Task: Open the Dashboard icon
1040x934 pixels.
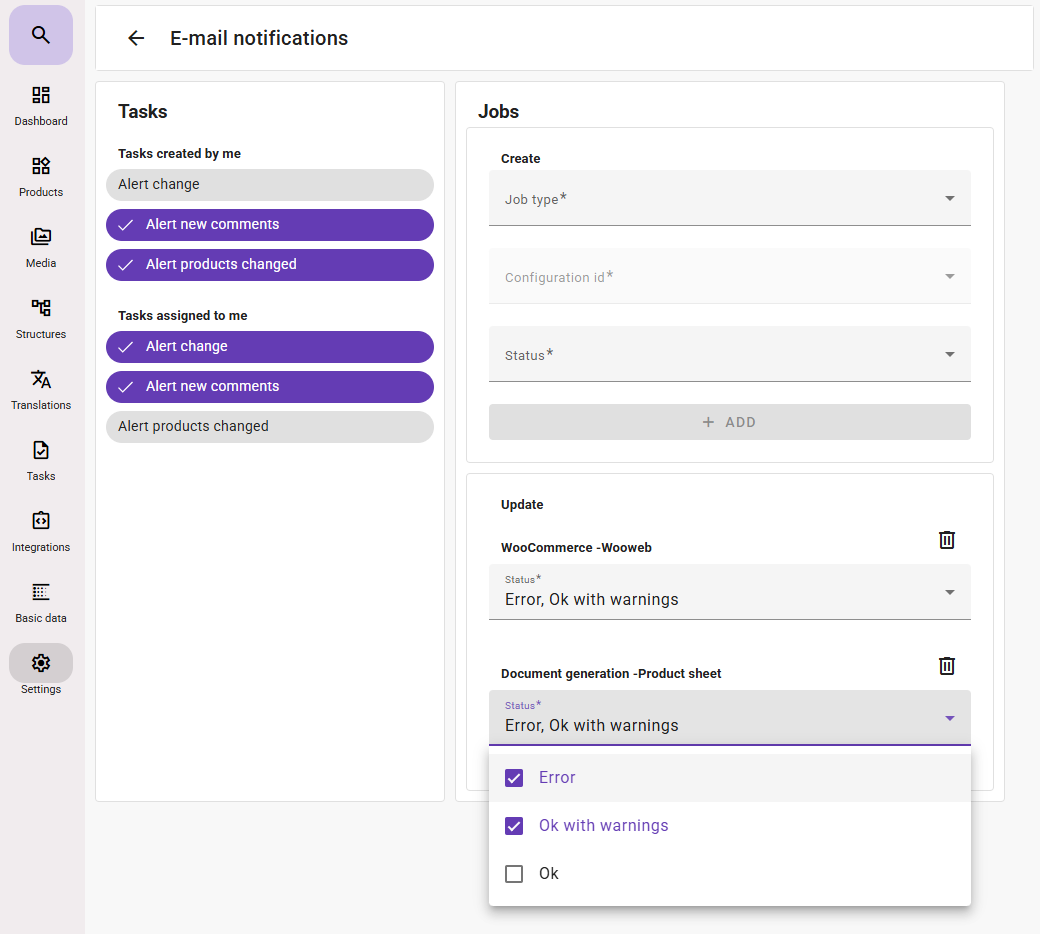Action: coord(40,95)
